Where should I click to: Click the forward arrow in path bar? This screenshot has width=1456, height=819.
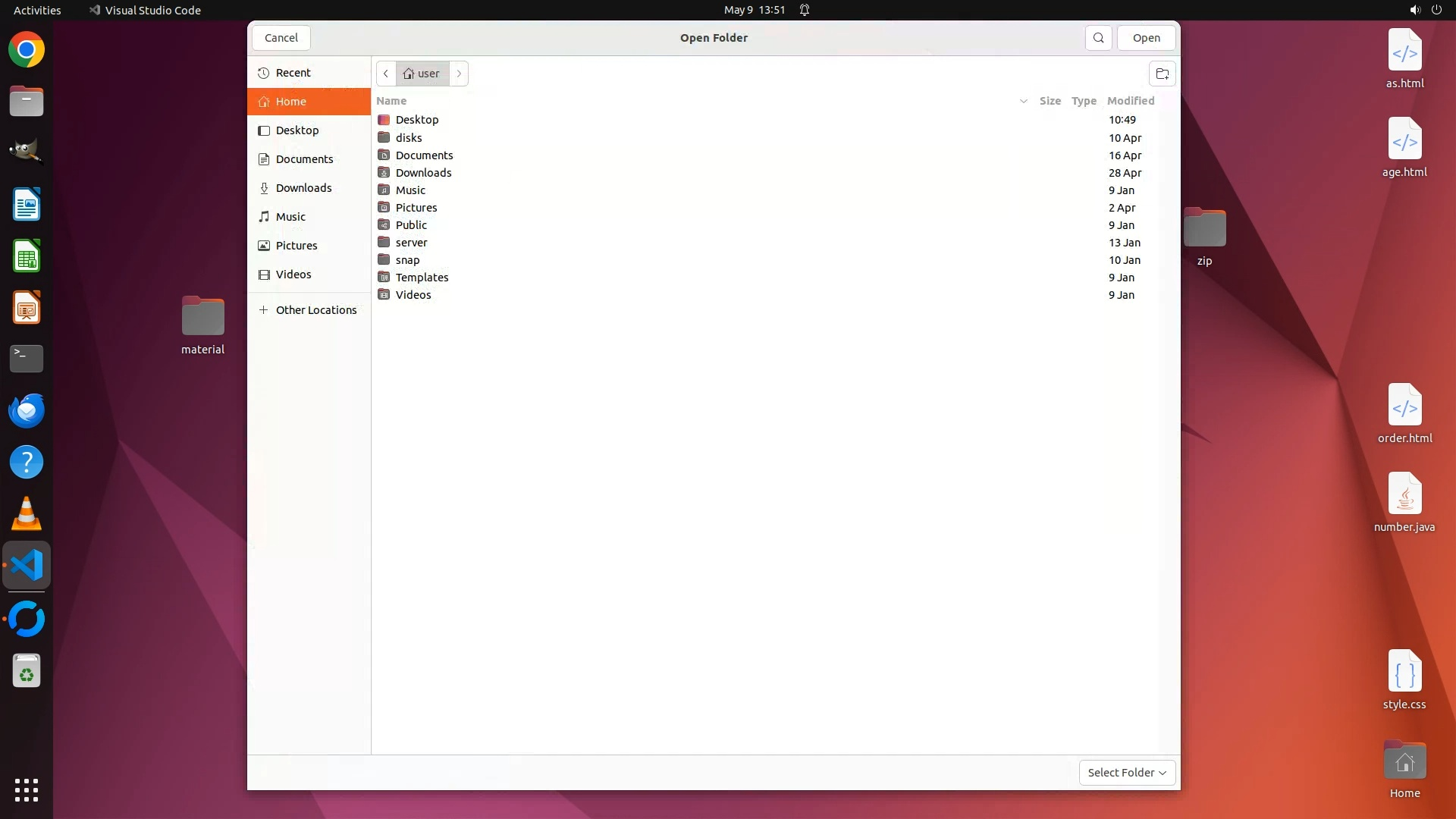(459, 74)
